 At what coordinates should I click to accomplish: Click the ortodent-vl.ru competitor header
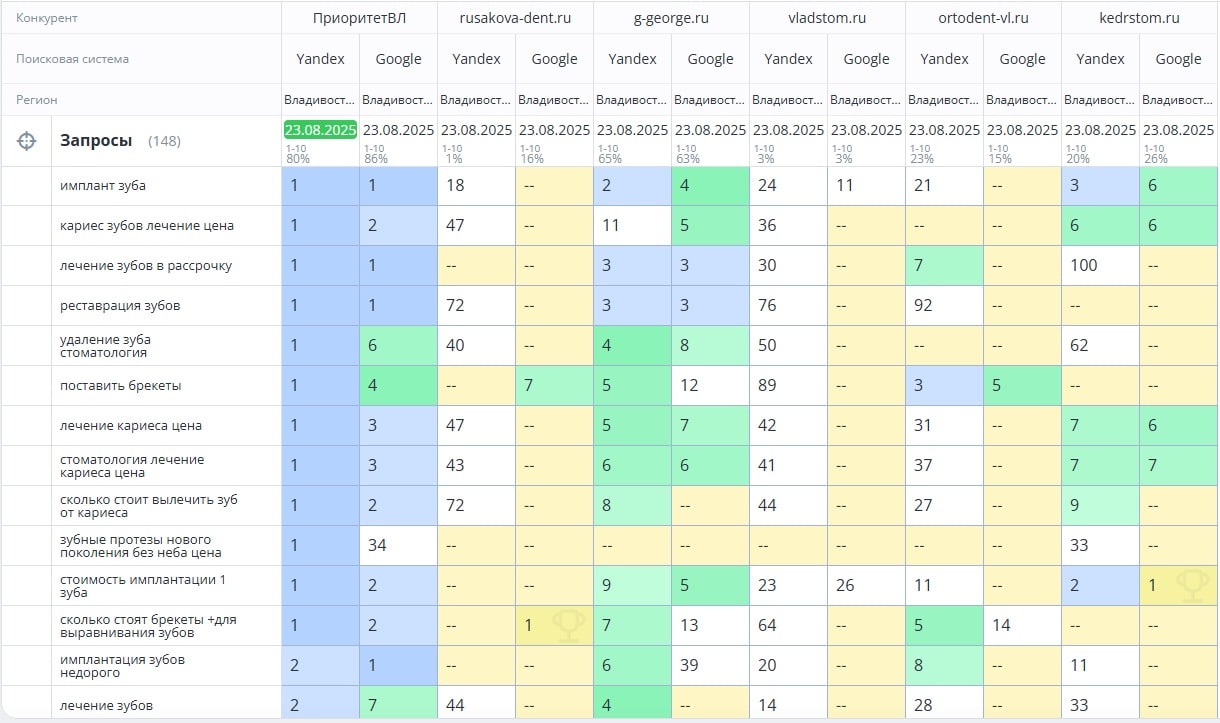tap(983, 18)
